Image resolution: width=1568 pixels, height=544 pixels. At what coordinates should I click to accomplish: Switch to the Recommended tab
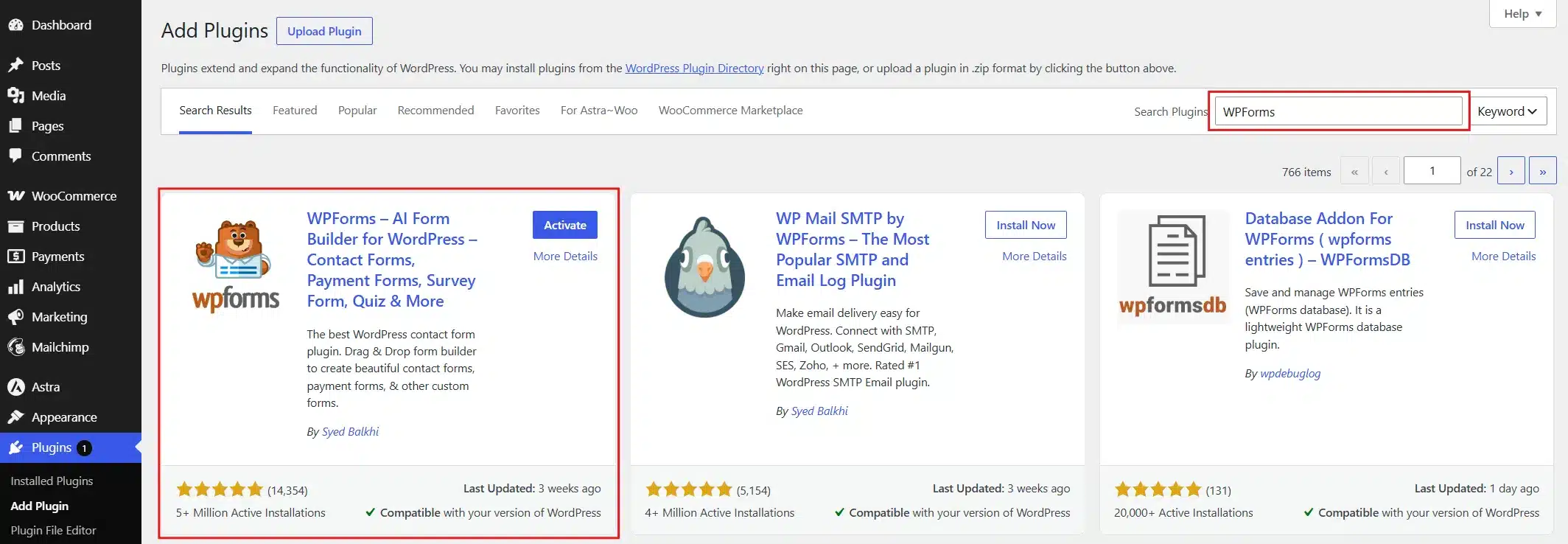(x=435, y=111)
